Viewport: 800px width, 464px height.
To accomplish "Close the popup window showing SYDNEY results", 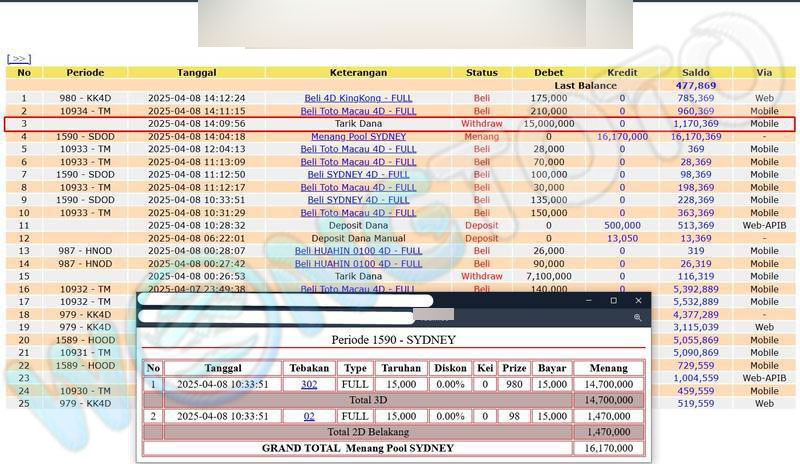I will pos(638,300).
